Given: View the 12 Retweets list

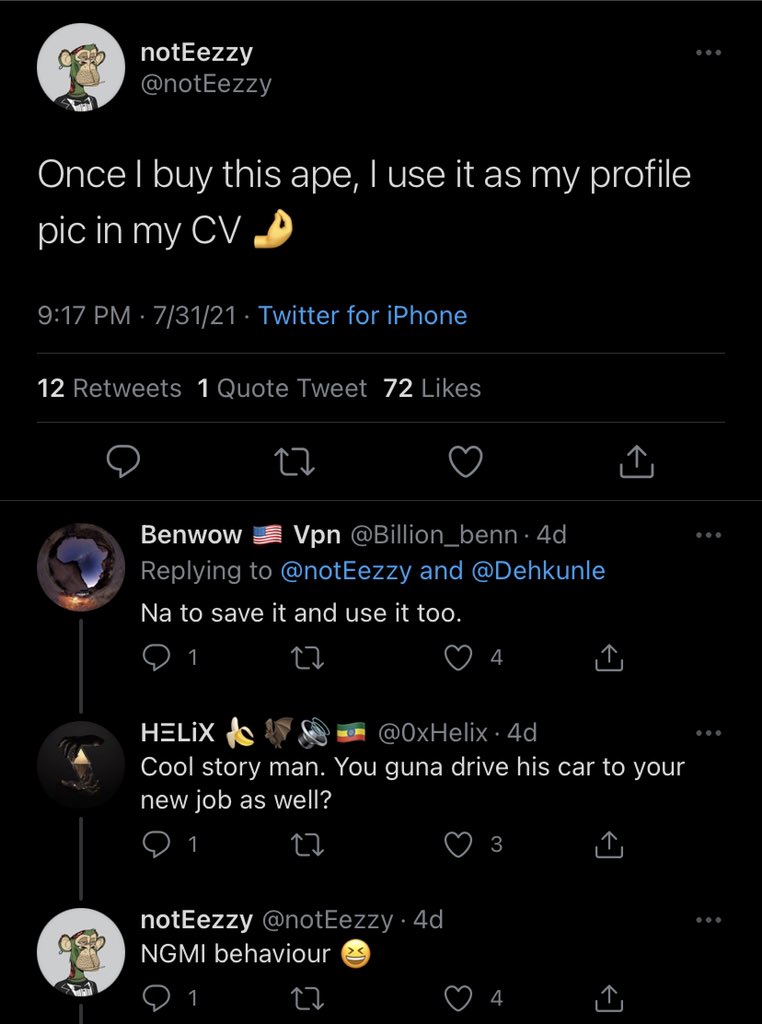Looking at the screenshot, I should point(109,388).
